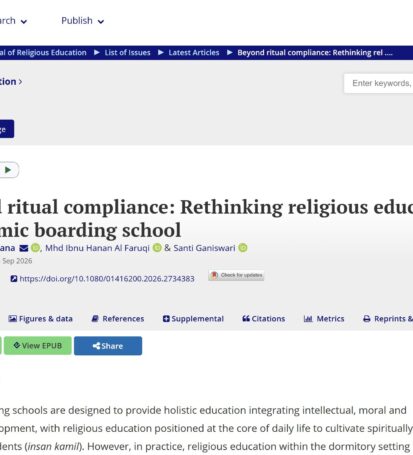This screenshot has height=455, width=413.
Task: Click the blue Share button
Action: point(108,346)
